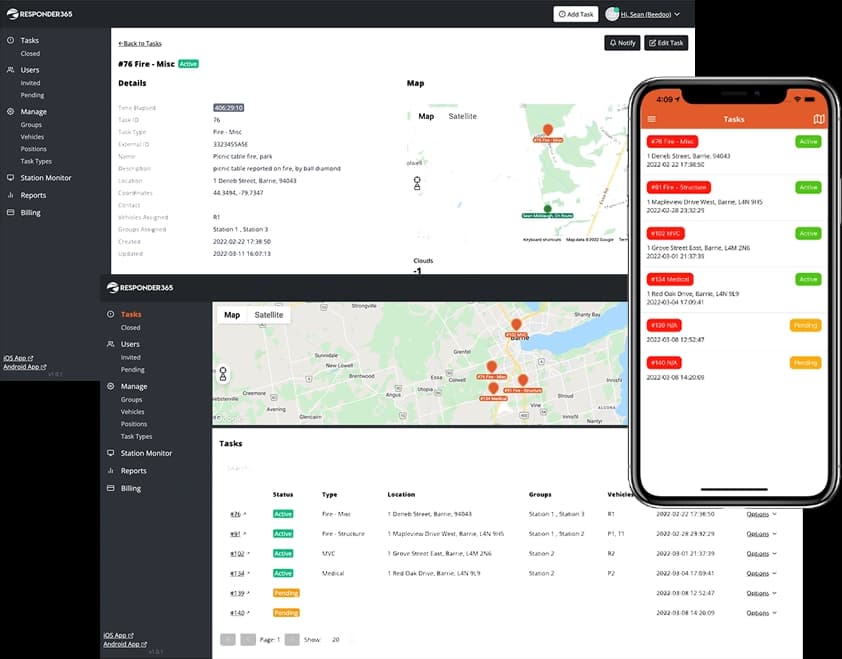Click Reports chart icon in back window sidebar
The width and height of the screenshot is (842, 659).
tap(11, 195)
